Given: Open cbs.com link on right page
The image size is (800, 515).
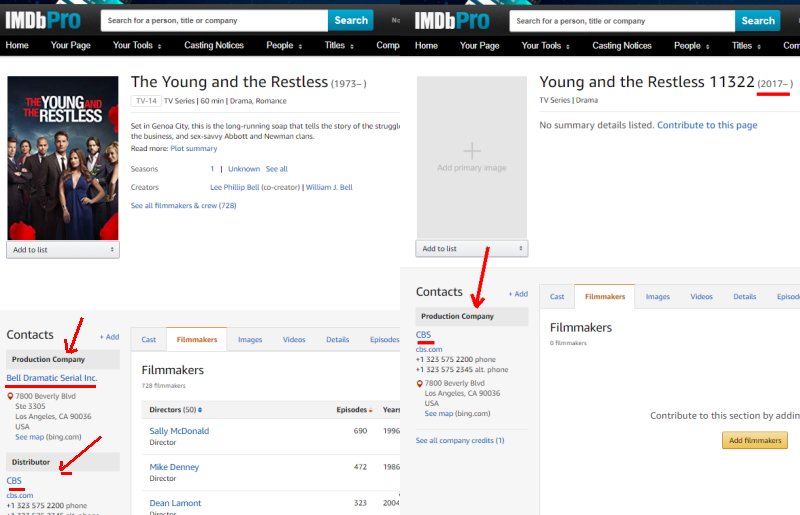Looking at the screenshot, I should tap(429, 349).
